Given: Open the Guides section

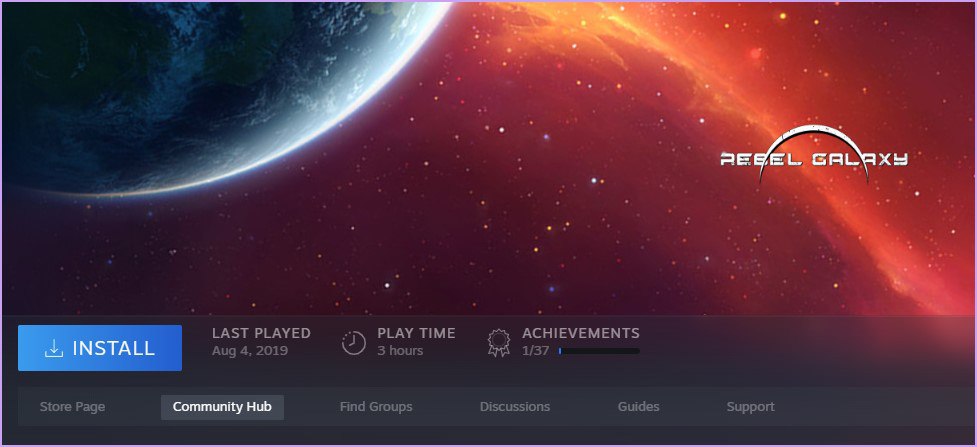Looking at the screenshot, I should click(639, 407).
